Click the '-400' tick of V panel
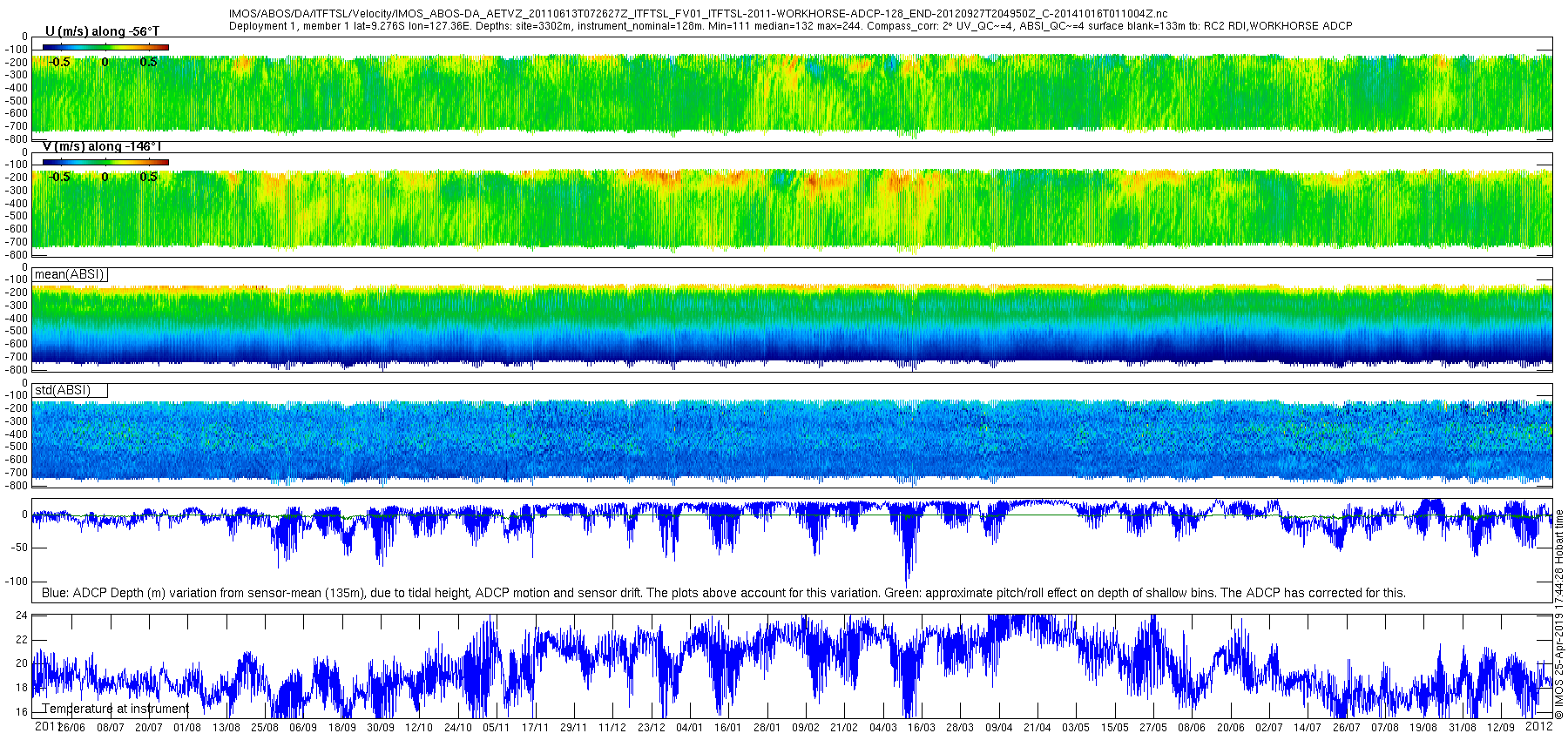The image size is (1568, 740). click(x=17, y=203)
